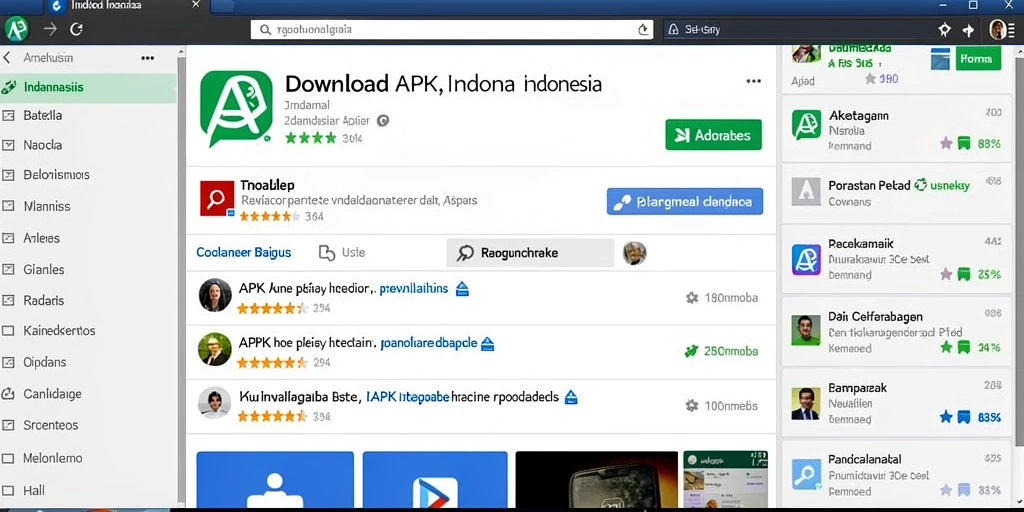Toggle the Melonlemo checkbox
1024x512 pixels.
[x=8, y=458]
